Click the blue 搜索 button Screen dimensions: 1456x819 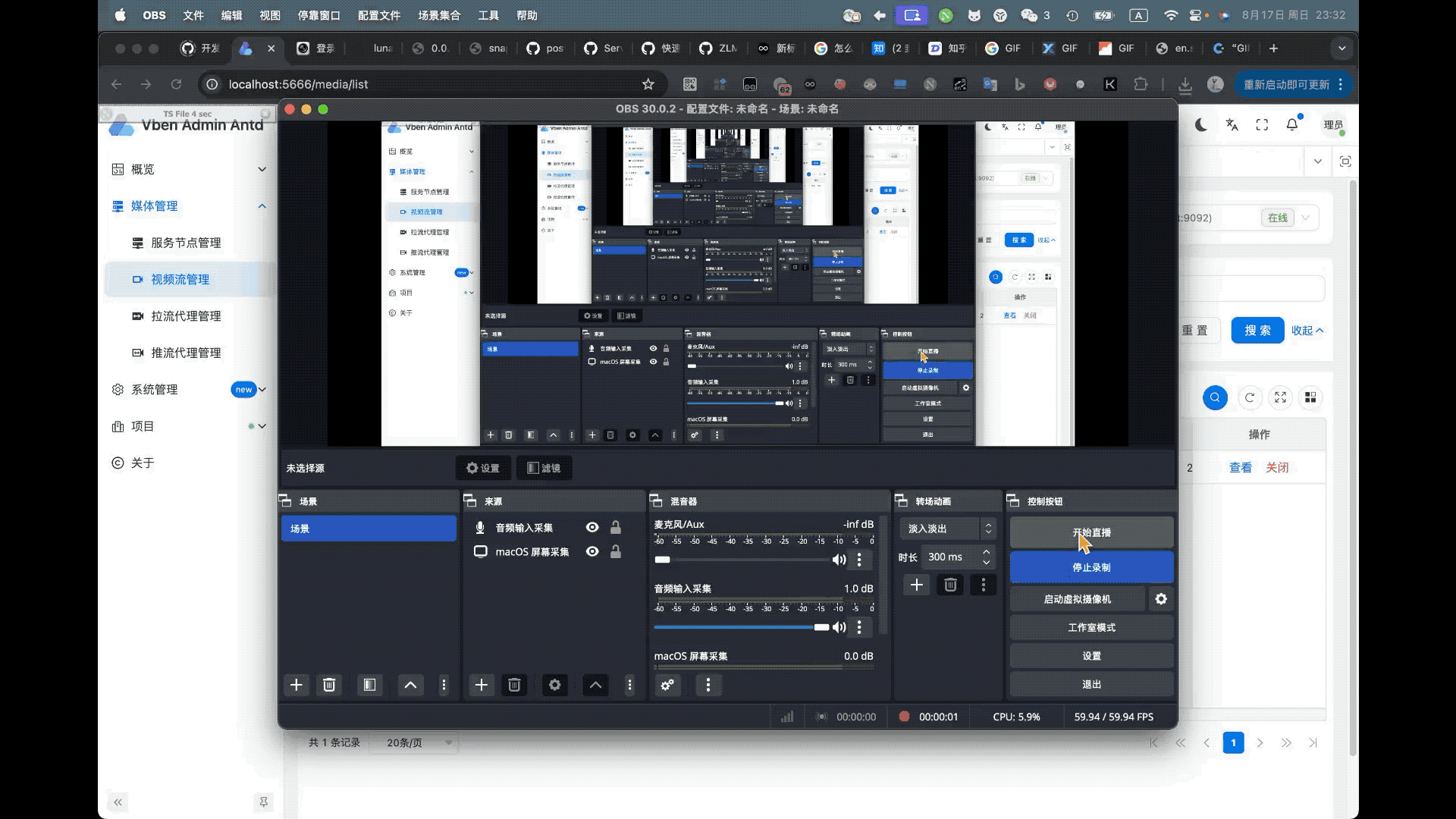click(x=1257, y=331)
